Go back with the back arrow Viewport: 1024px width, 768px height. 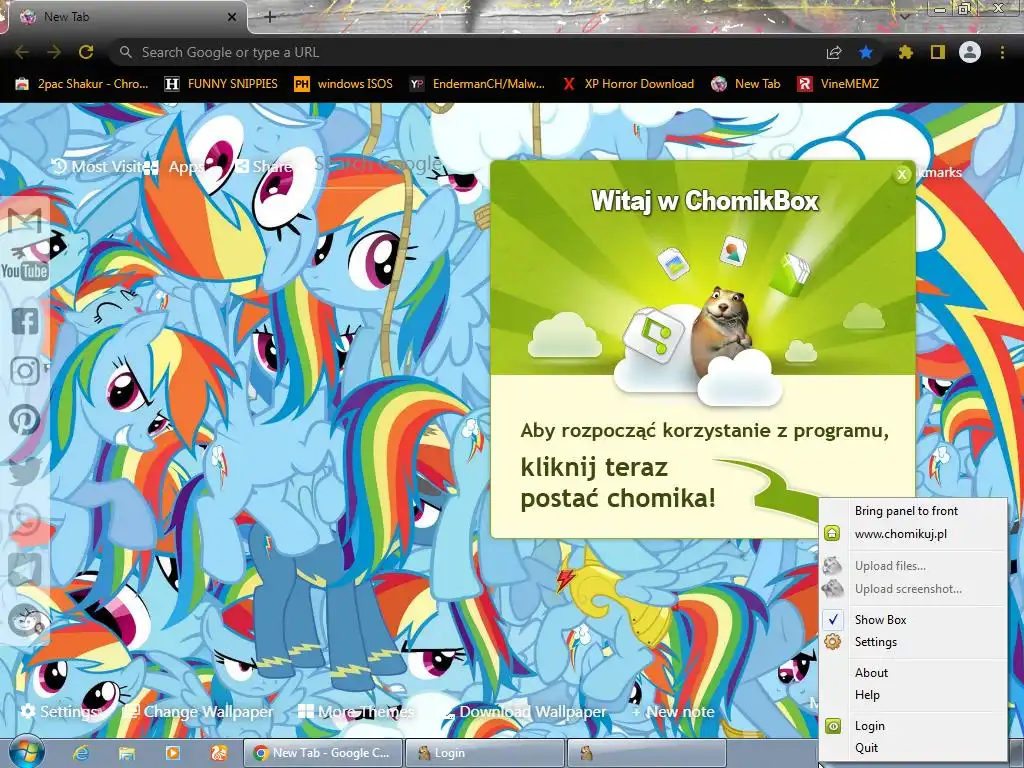pyautogui.click(x=22, y=52)
